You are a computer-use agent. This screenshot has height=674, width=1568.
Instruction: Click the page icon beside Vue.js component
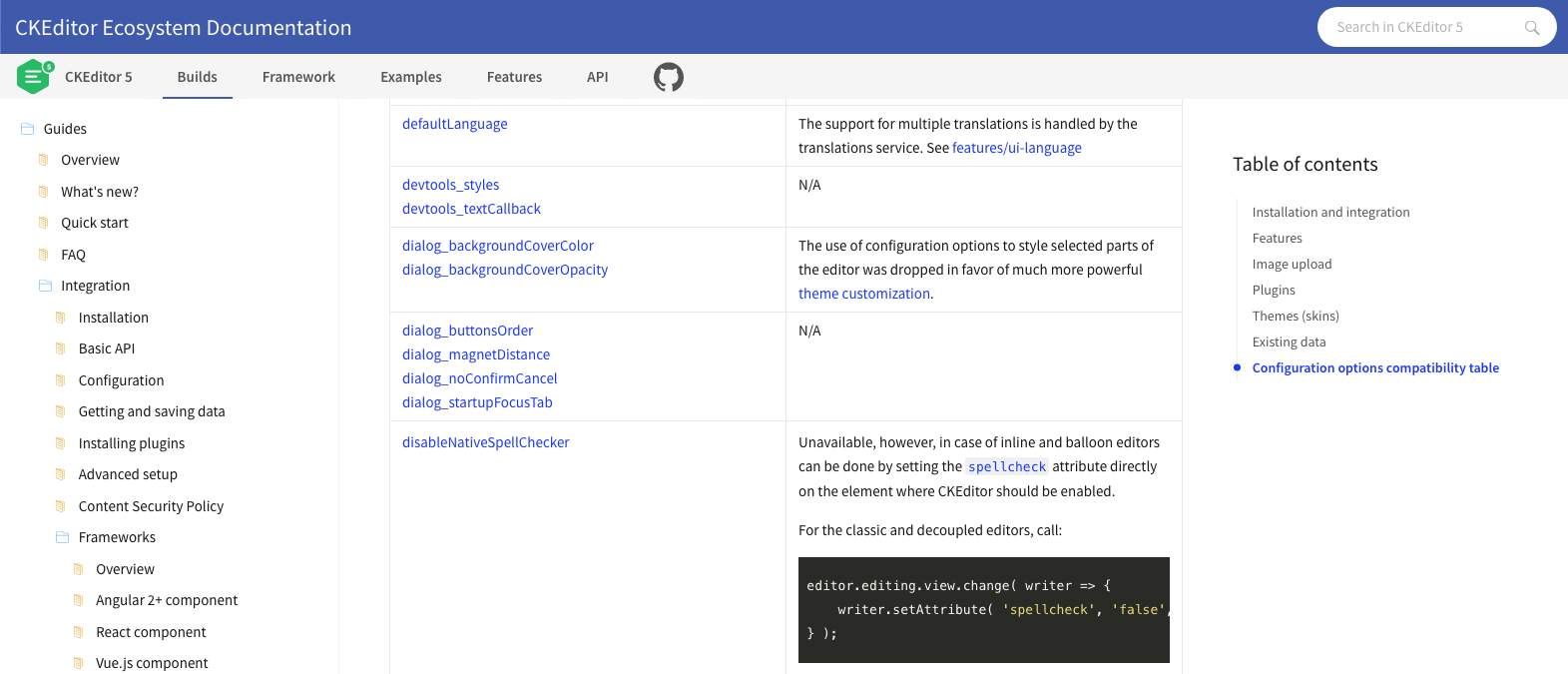click(78, 663)
